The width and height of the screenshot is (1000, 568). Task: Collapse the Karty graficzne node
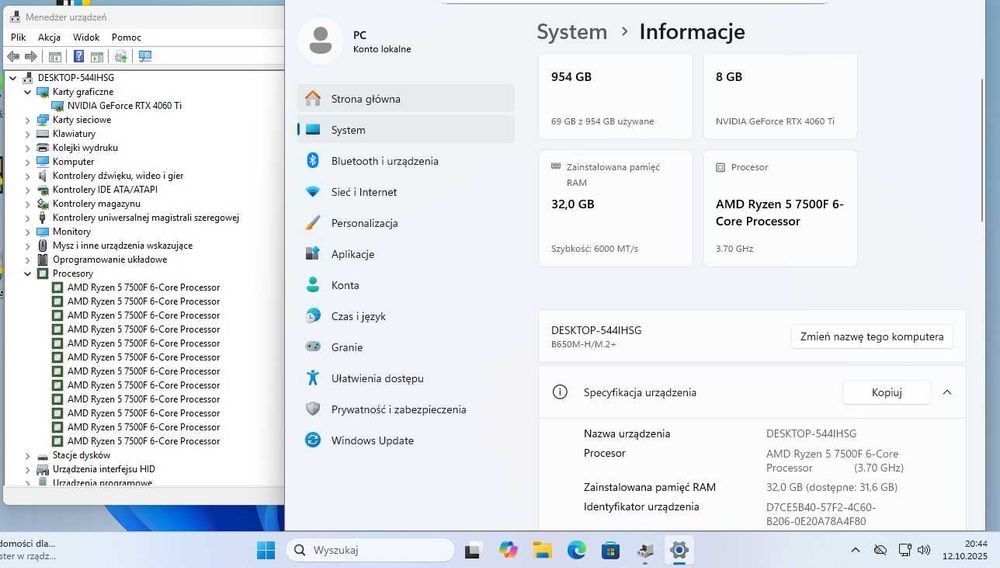[27, 92]
